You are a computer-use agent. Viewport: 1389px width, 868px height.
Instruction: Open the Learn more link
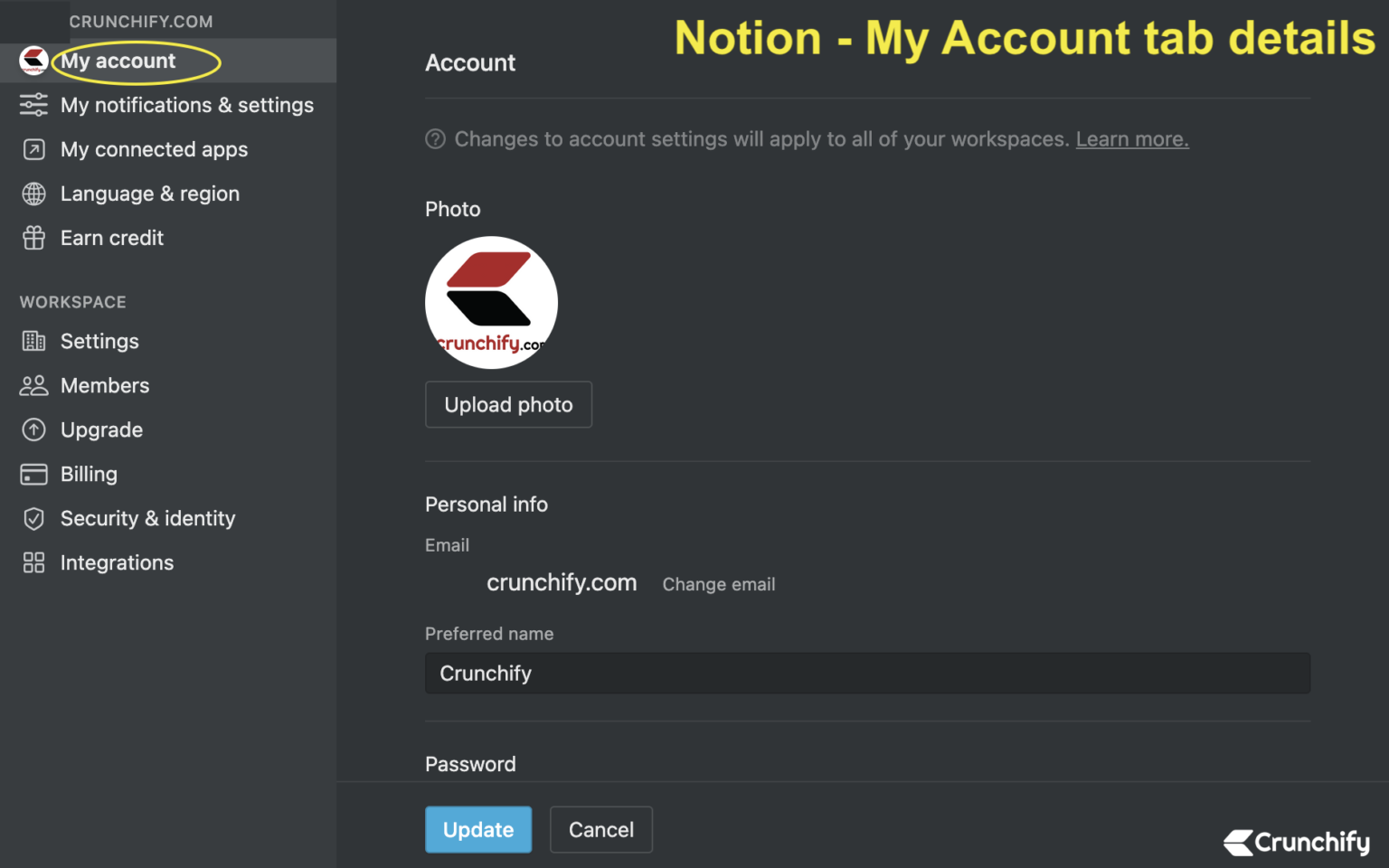coord(1132,138)
